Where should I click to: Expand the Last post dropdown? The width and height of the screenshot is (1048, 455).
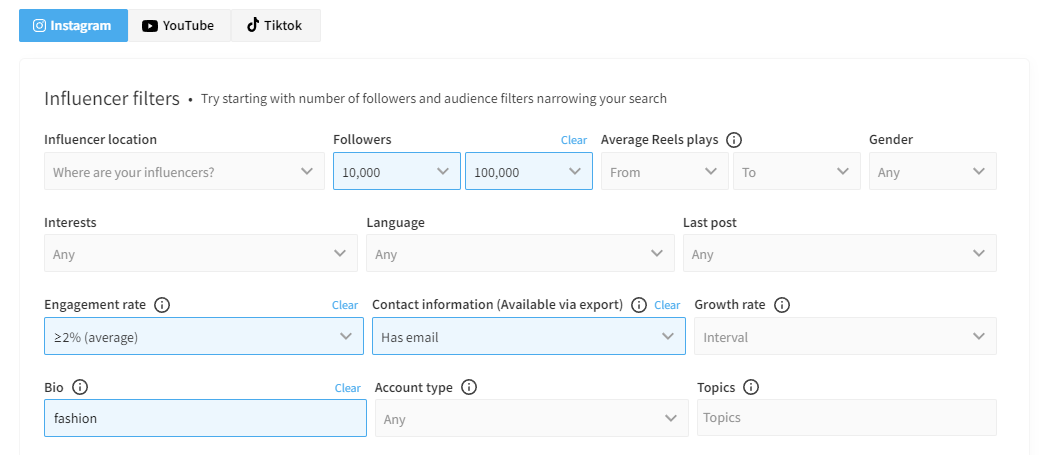pyautogui.click(x=839, y=254)
